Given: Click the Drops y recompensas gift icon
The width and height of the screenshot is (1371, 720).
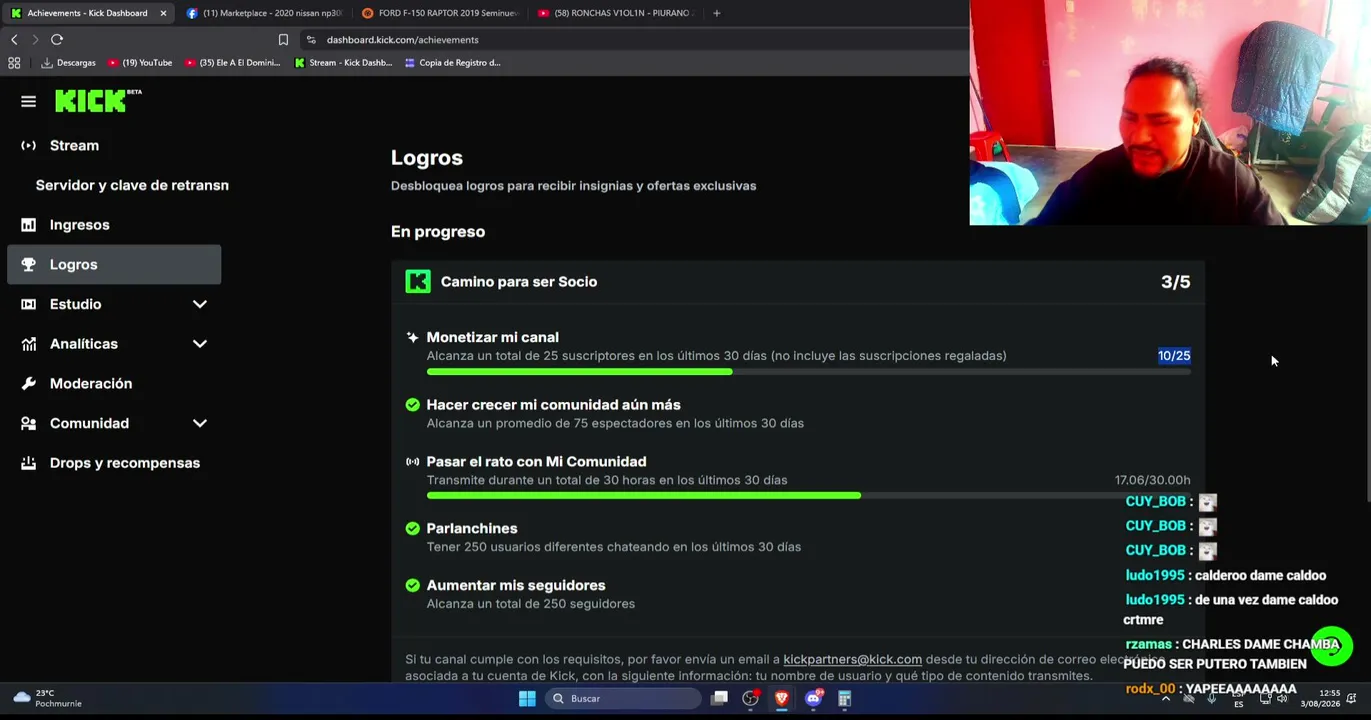Looking at the screenshot, I should (x=28, y=463).
